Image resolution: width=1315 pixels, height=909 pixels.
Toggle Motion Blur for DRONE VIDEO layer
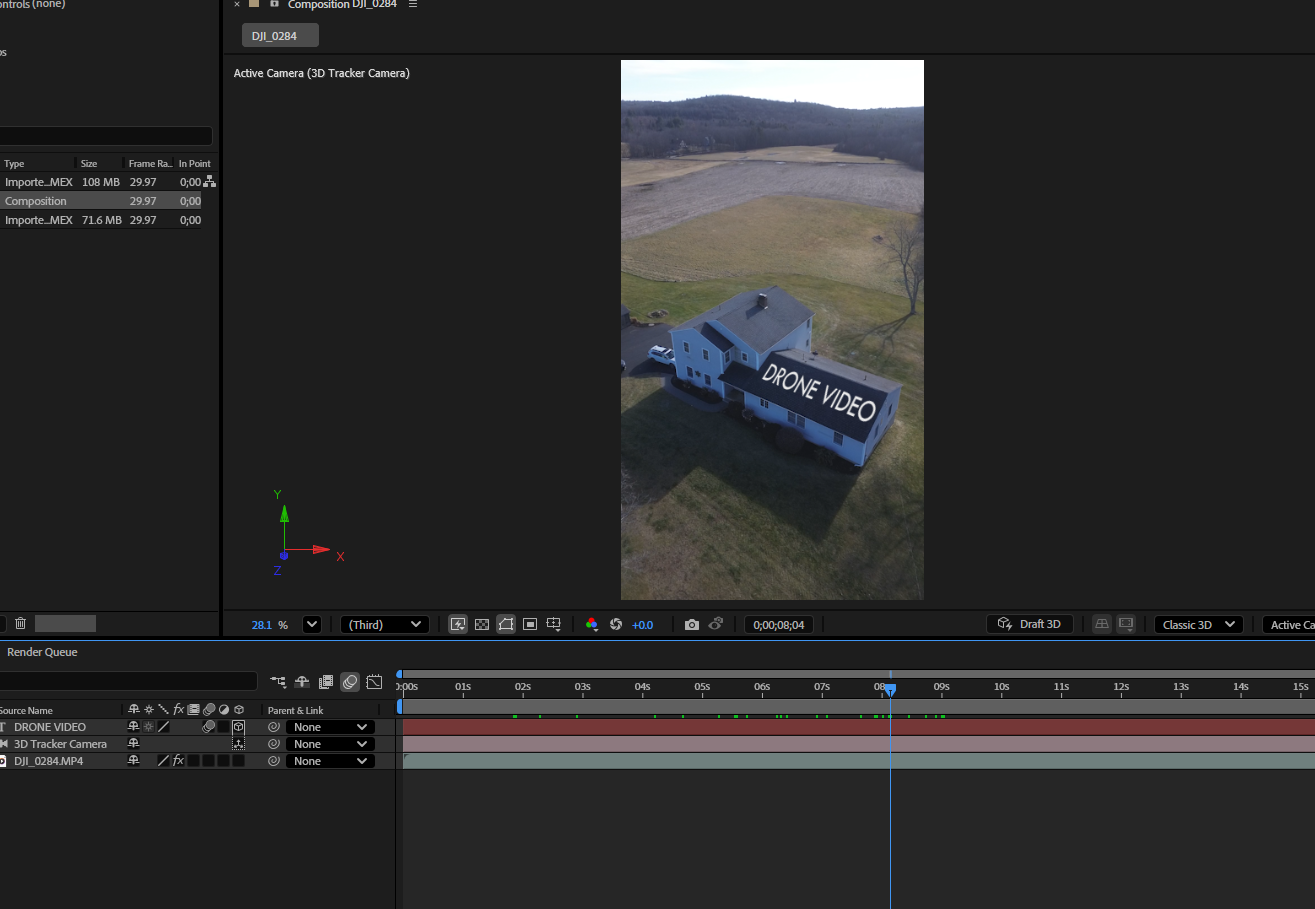coord(208,727)
